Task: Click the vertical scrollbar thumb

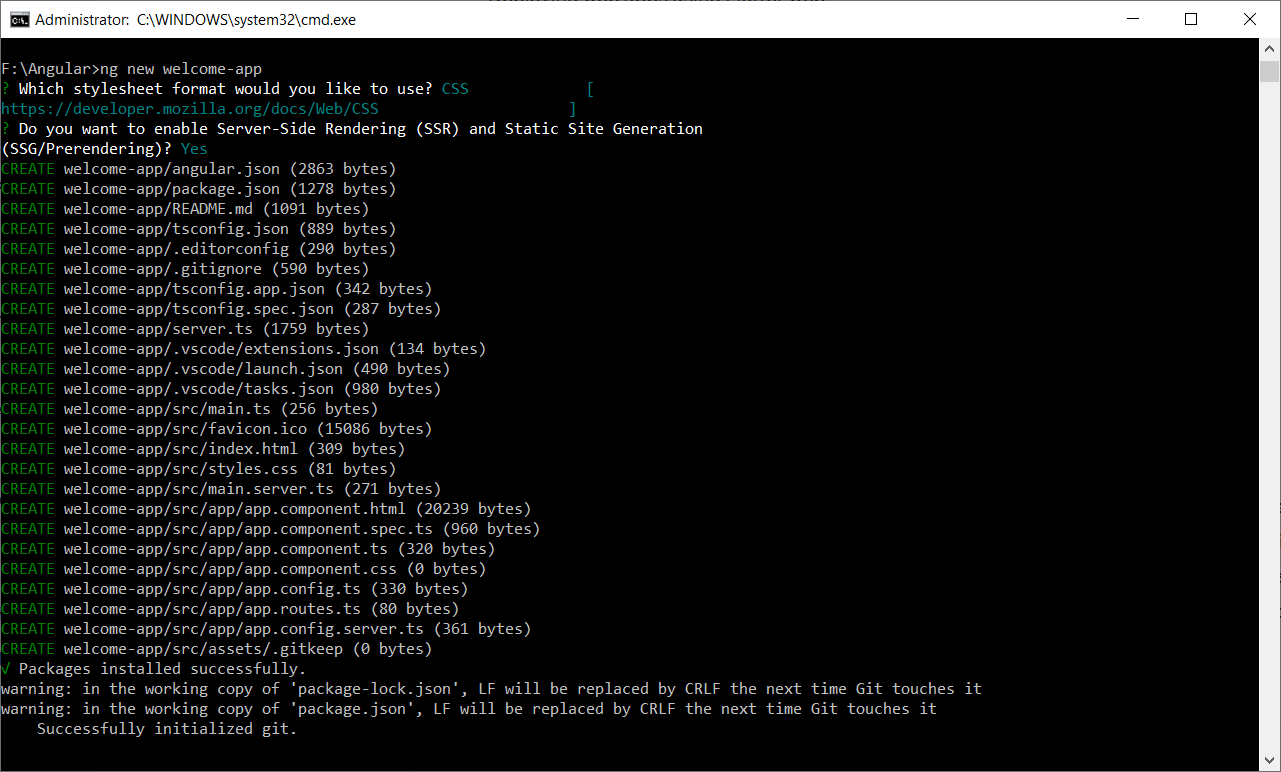Action: pyautogui.click(x=1270, y=71)
